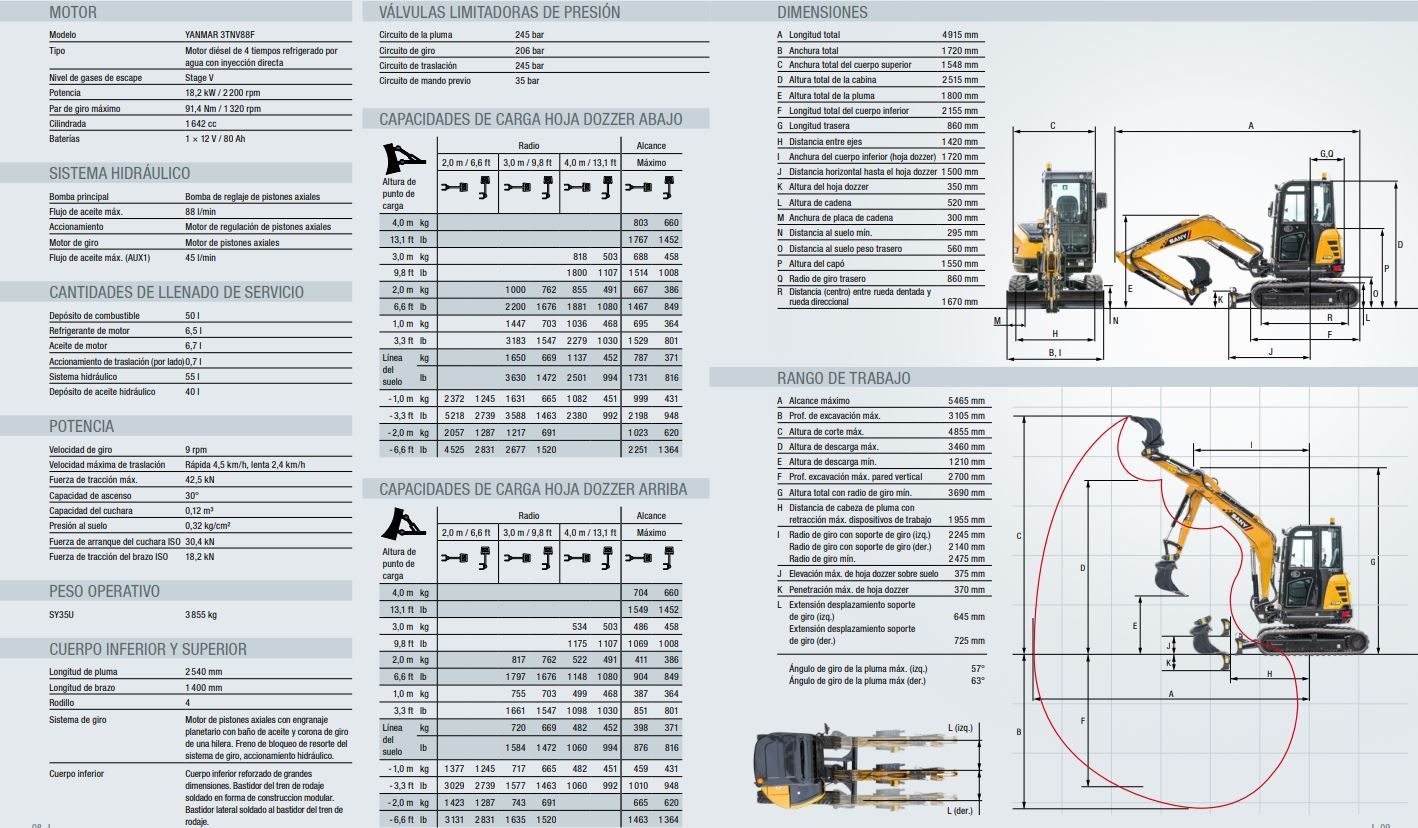The width and height of the screenshot is (1418, 828).
Task: Click the DIMENSIONES section heading
Action: [x=822, y=13]
